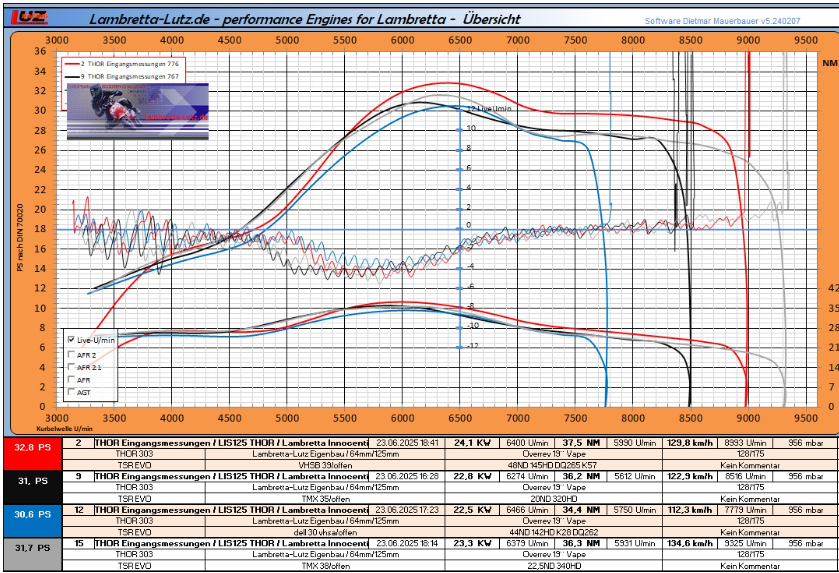Tick the plain AFR checkbox

(71, 379)
